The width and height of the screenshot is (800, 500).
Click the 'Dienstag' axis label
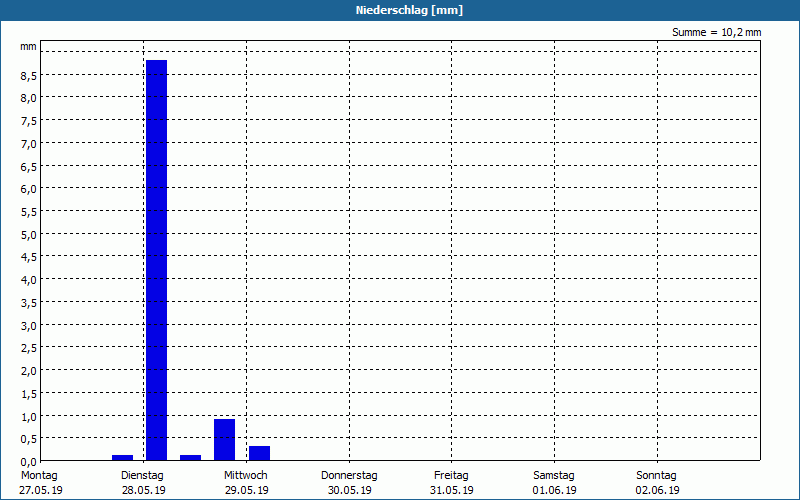coord(142,476)
